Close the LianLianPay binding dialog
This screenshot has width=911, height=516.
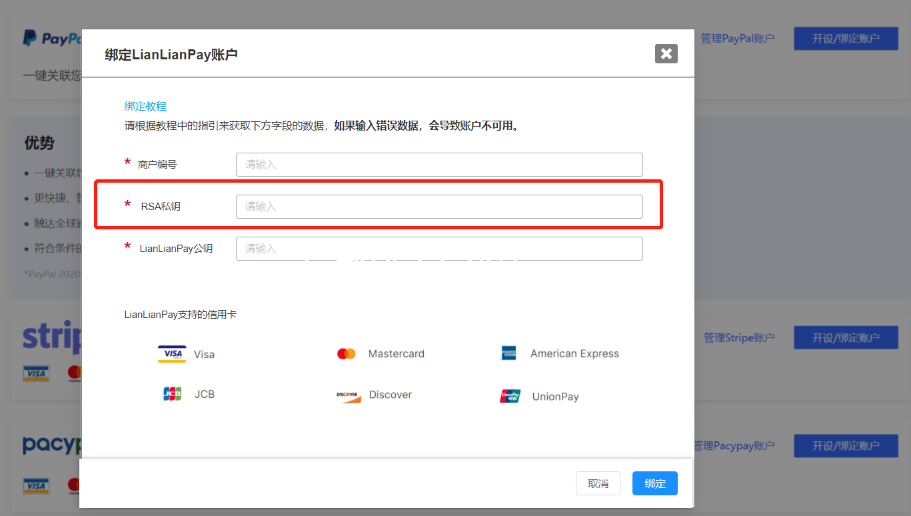(x=666, y=53)
